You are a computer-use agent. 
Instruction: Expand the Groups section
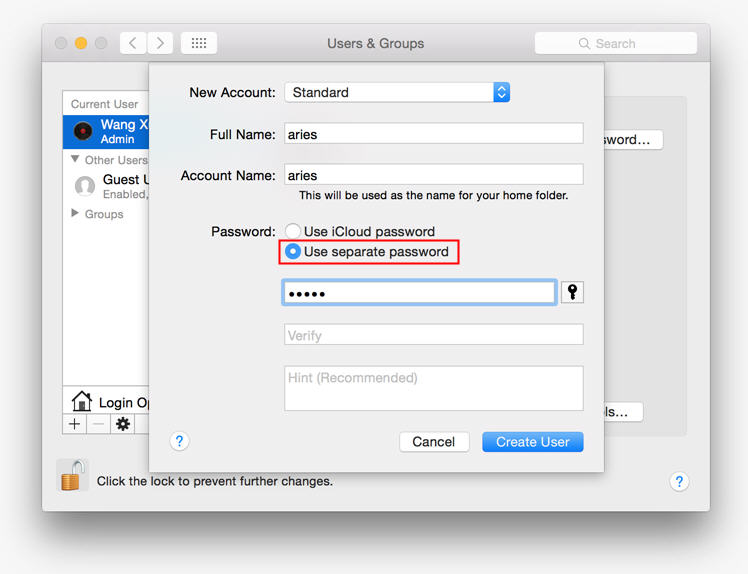[75, 213]
